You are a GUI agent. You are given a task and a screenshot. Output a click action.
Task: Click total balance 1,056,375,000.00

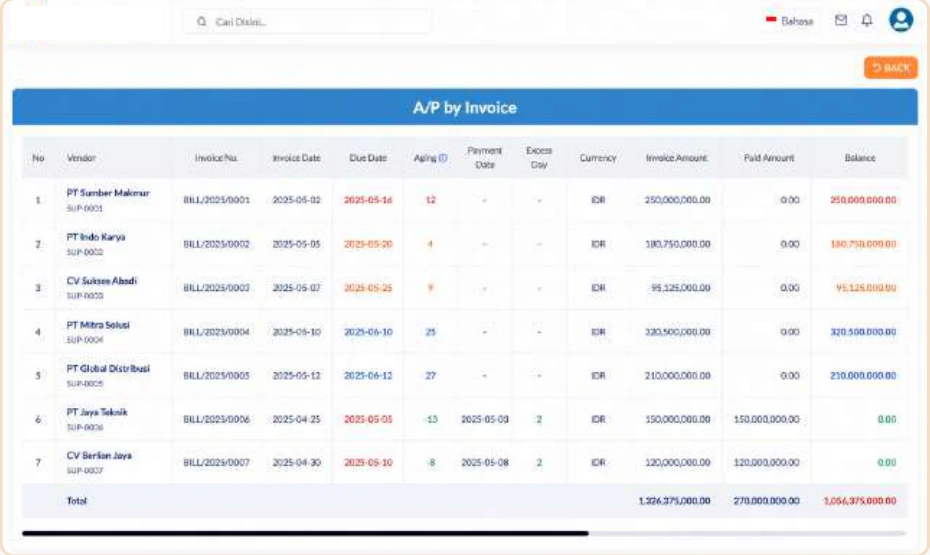click(860, 501)
